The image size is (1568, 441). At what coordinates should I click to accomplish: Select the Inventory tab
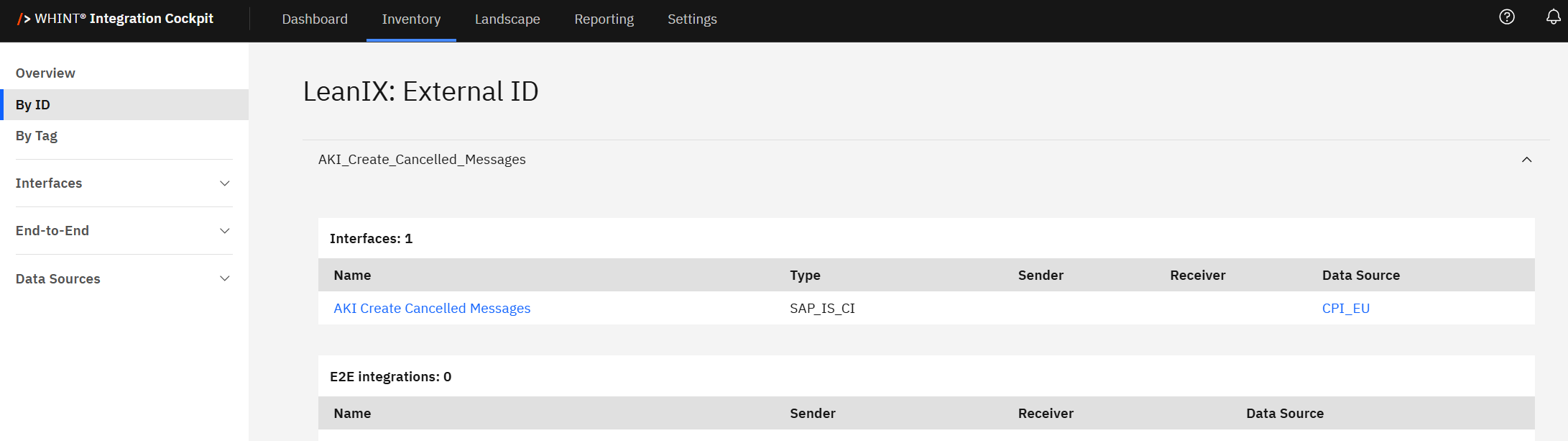tap(411, 19)
